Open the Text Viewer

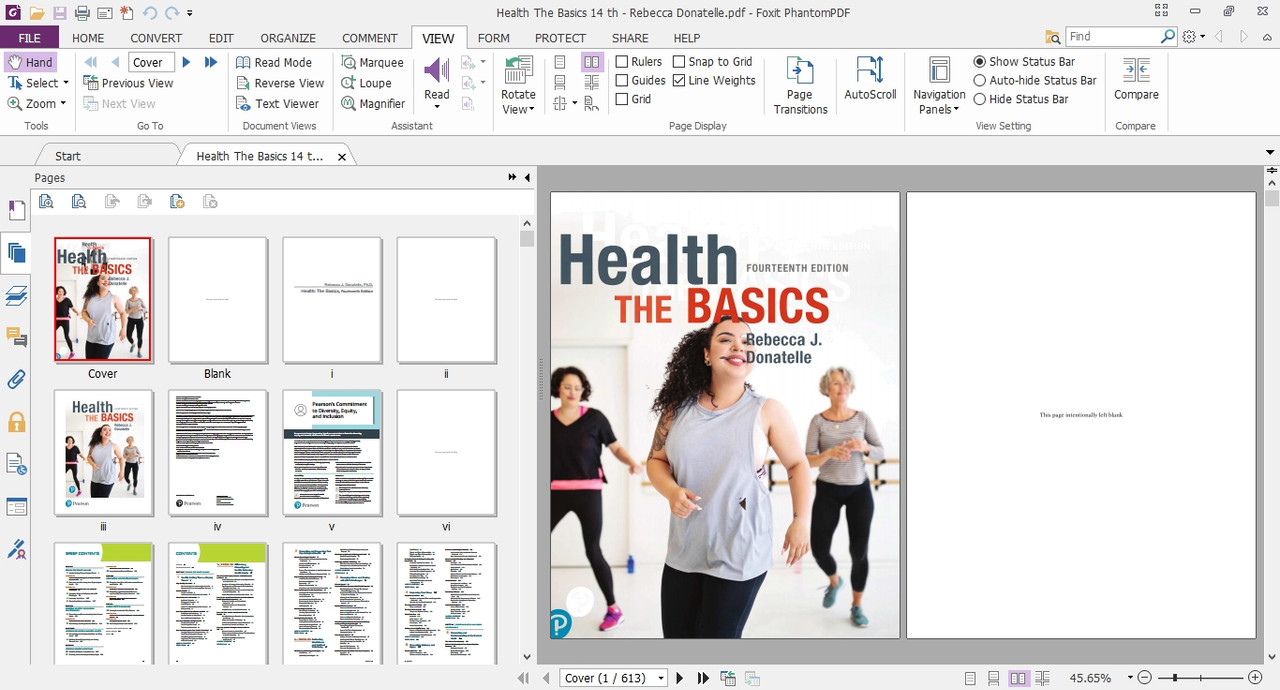pyautogui.click(x=277, y=103)
